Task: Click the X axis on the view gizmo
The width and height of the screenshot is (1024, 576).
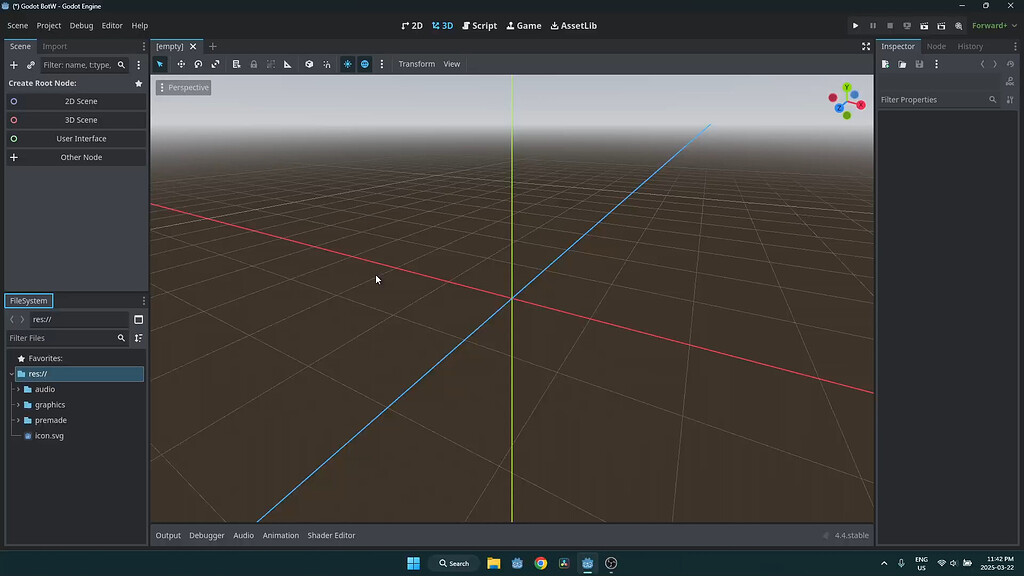Action: (861, 104)
